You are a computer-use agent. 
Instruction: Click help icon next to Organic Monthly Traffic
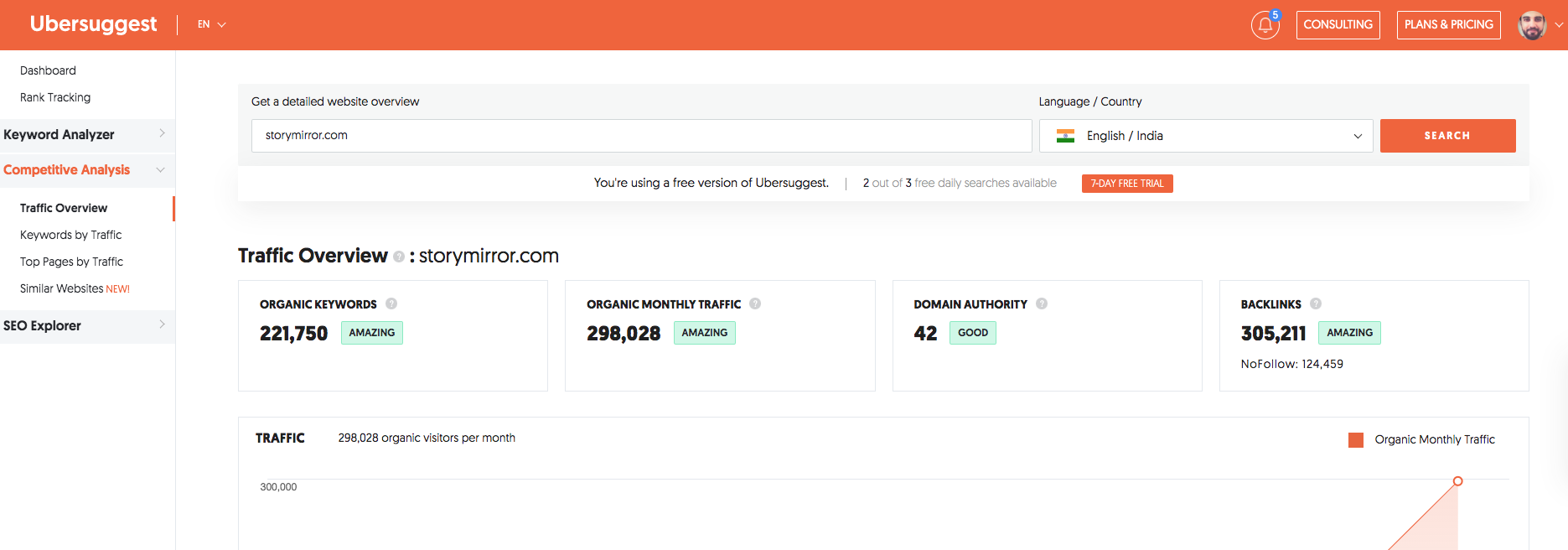click(755, 304)
